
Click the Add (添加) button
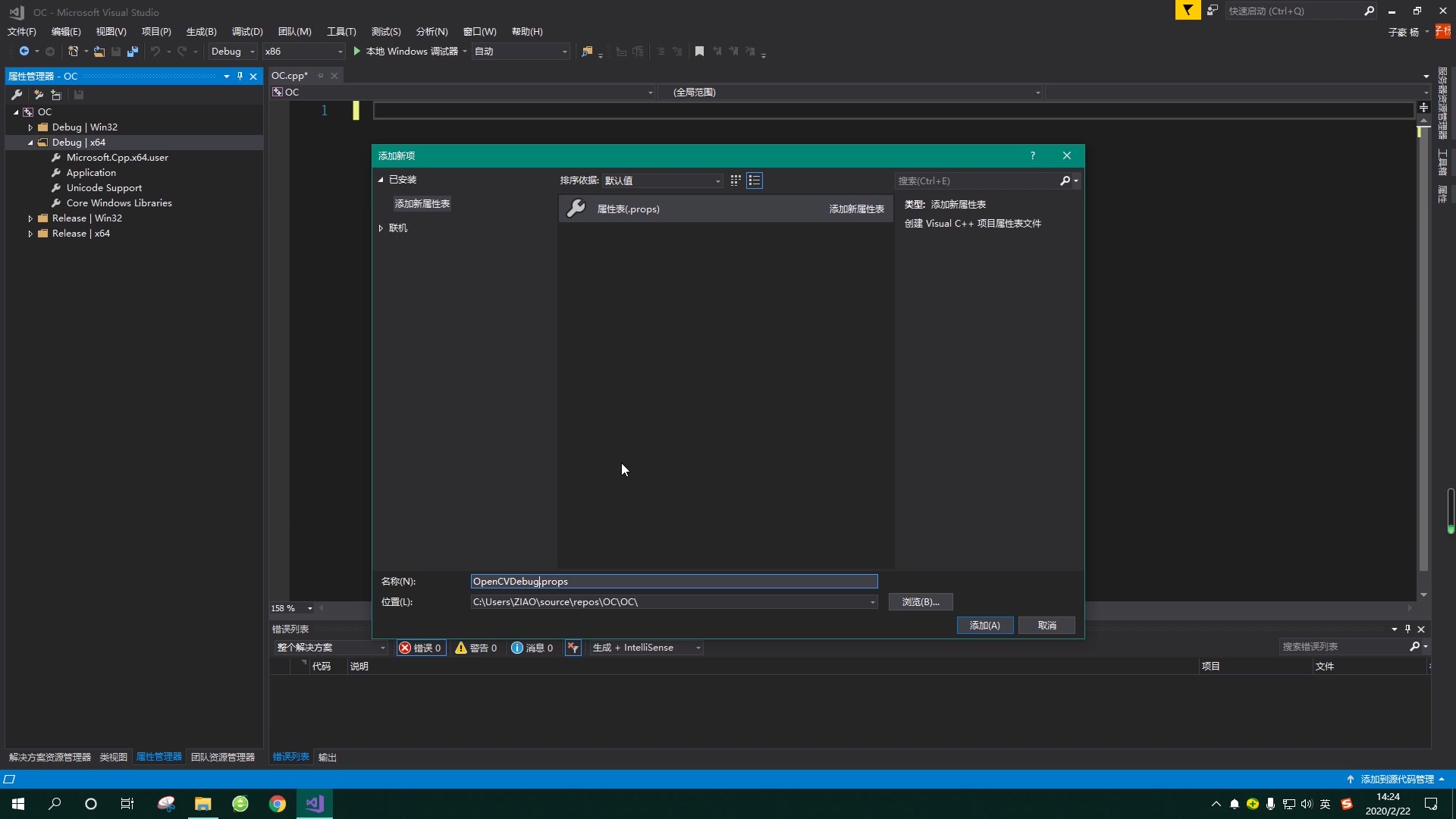pyautogui.click(x=984, y=625)
